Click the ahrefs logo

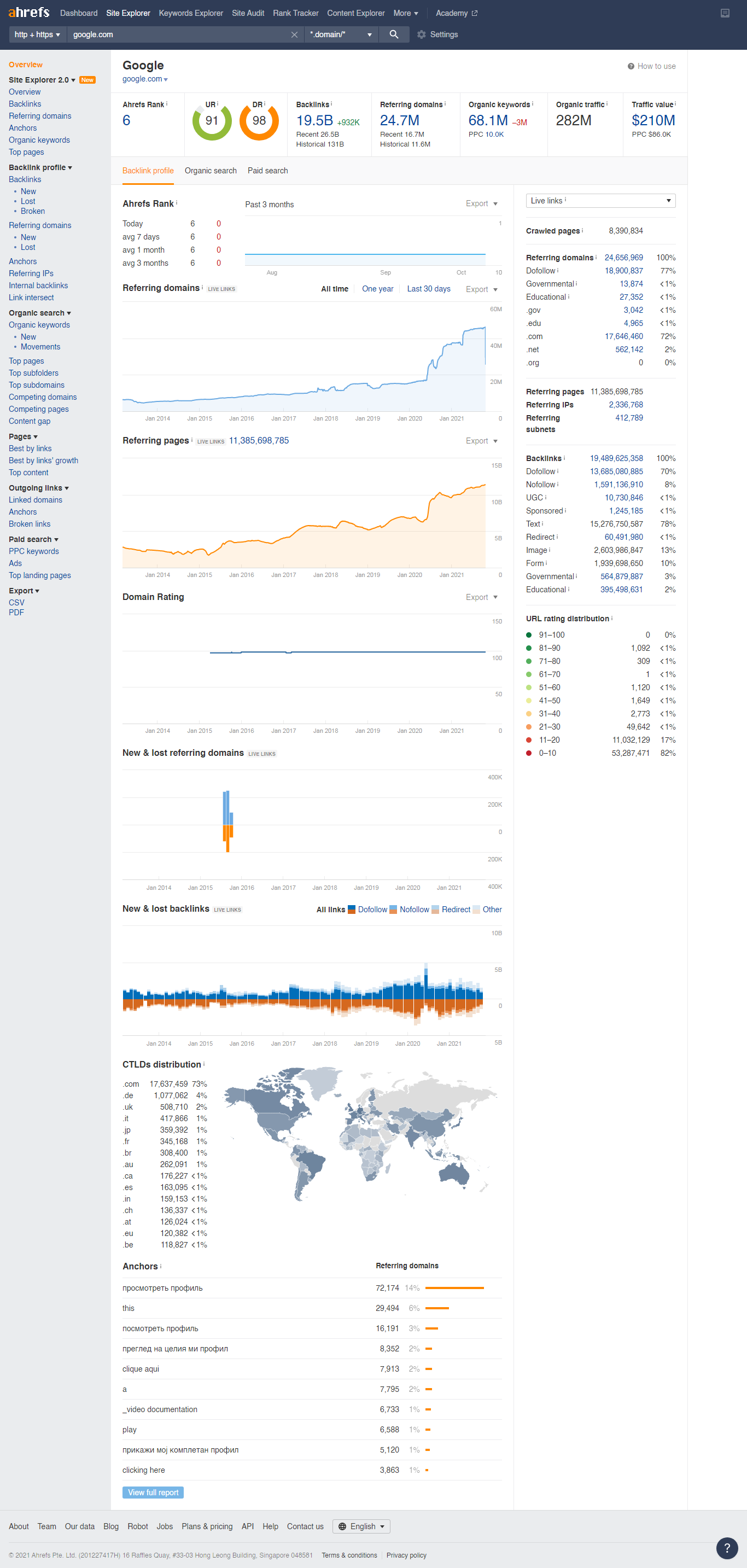point(28,13)
